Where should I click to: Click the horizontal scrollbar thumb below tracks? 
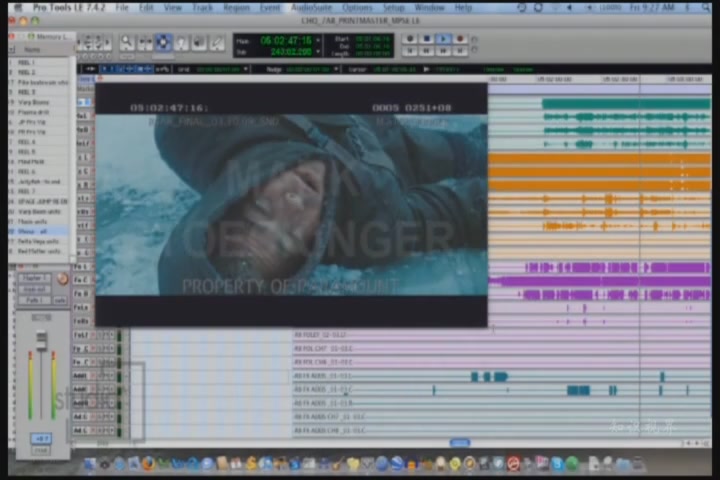pyautogui.click(x=460, y=443)
